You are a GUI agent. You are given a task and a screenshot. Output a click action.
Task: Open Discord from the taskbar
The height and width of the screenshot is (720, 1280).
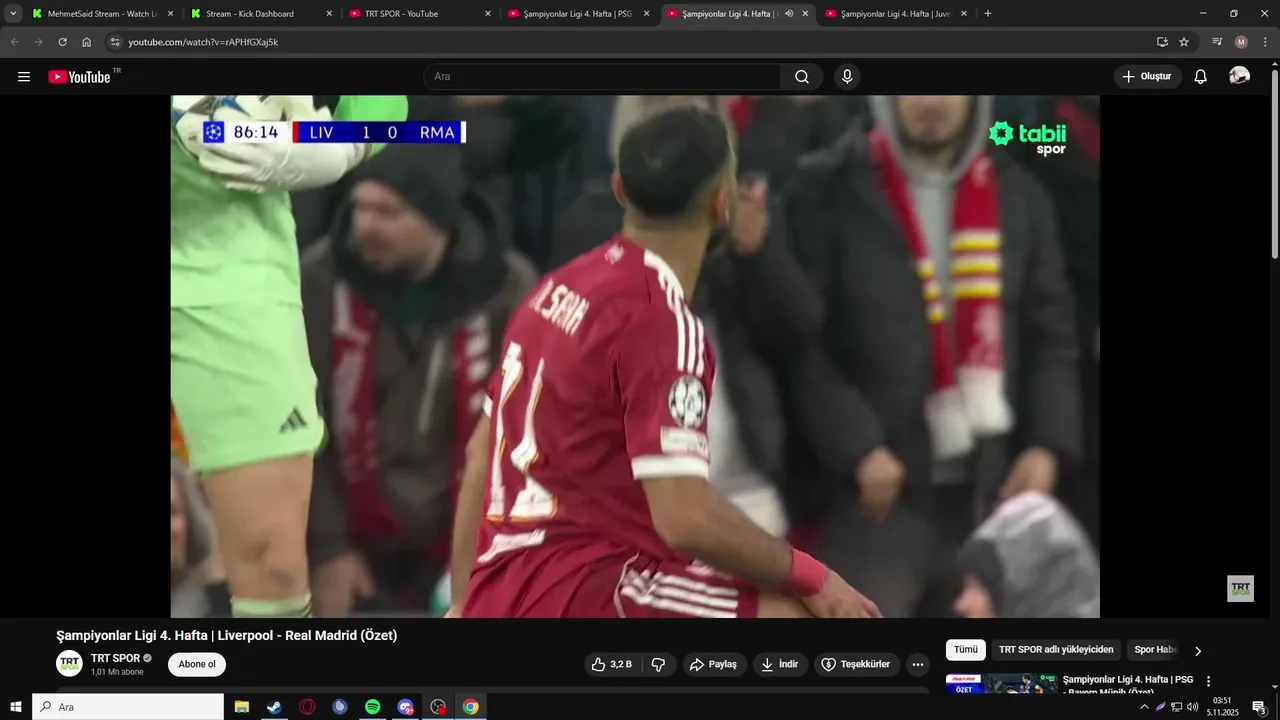(x=405, y=707)
